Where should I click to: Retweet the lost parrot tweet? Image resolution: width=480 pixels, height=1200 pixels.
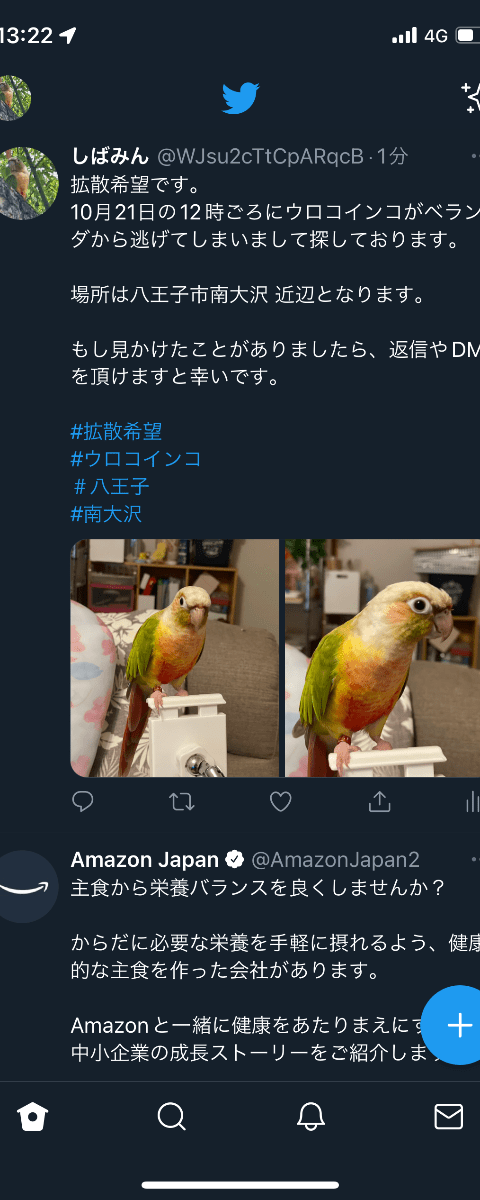click(x=182, y=801)
